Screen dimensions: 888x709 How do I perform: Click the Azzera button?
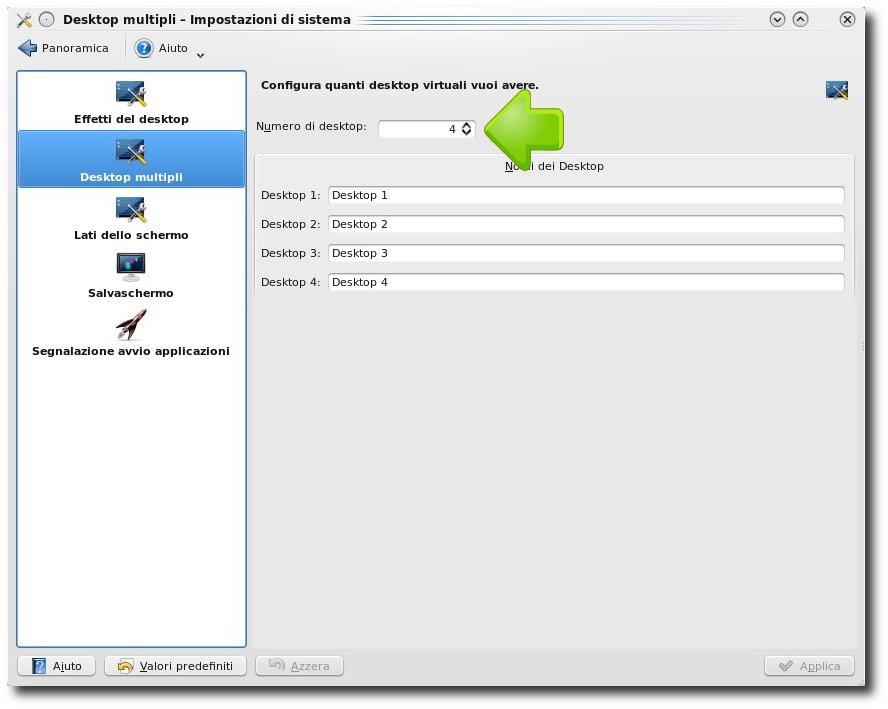click(300, 666)
